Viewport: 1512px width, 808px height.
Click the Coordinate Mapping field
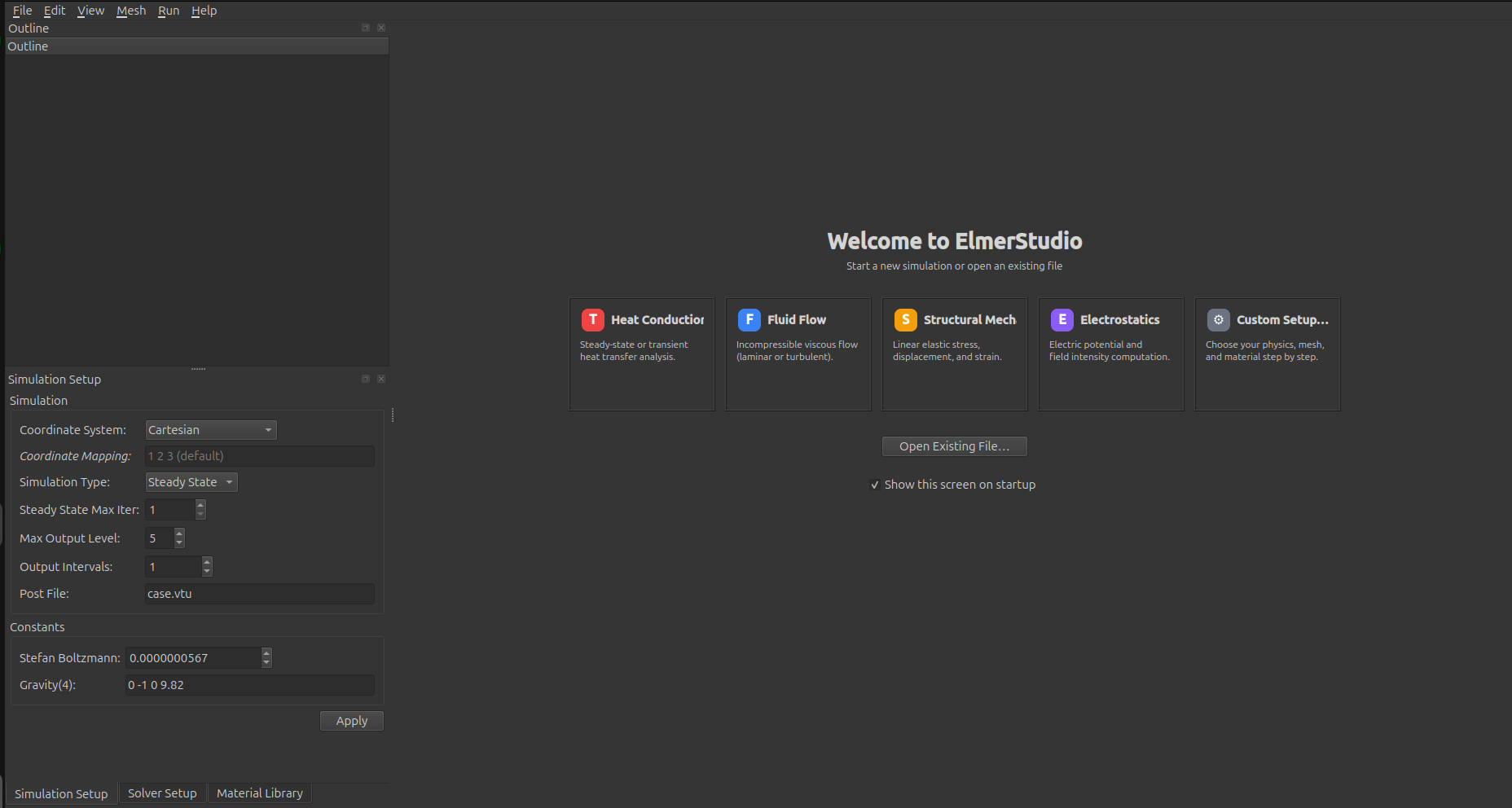[260, 456]
